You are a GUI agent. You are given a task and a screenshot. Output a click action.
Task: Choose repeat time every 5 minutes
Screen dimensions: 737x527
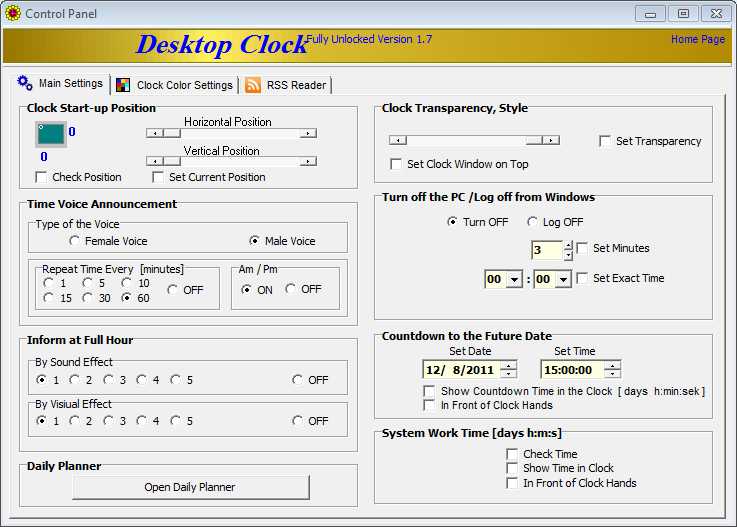(x=87, y=283)
